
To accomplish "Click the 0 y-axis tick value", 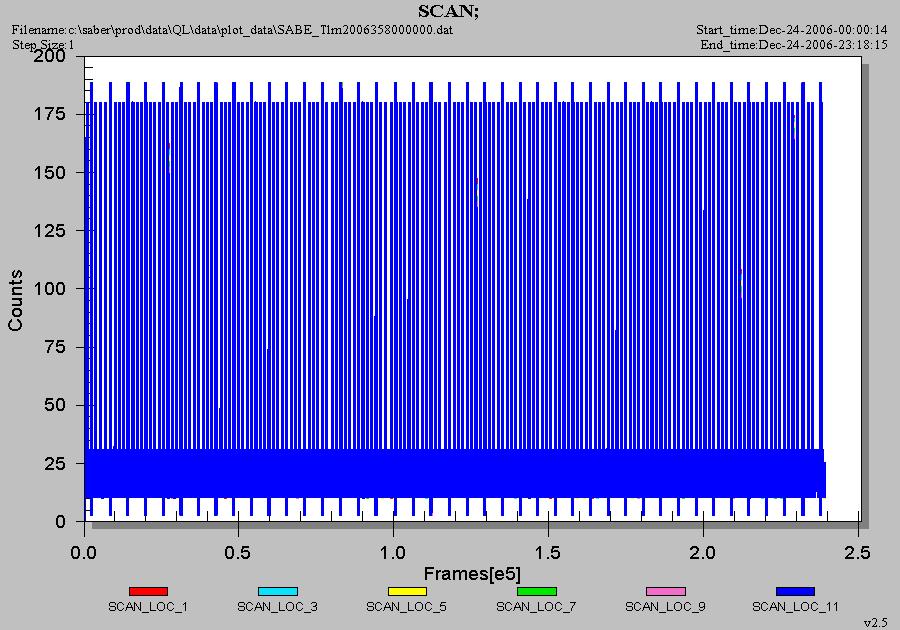I will [x=60, y=522].
